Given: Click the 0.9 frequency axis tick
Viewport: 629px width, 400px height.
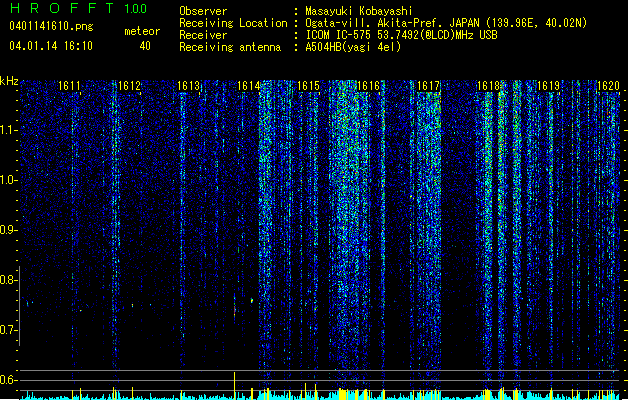Looking at the screenshot, I should click(9, 230).
